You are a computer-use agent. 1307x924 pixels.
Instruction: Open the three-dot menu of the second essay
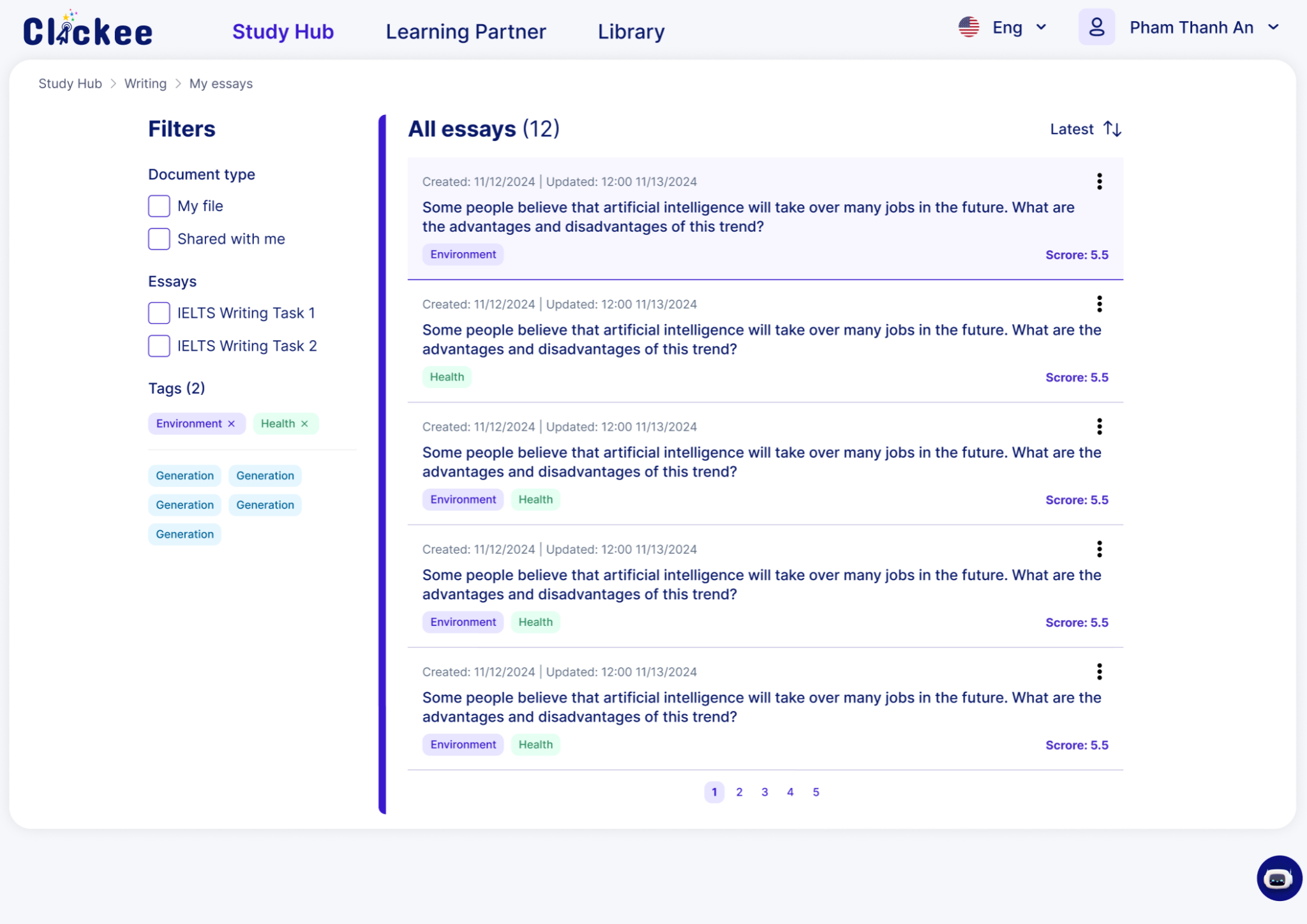pyautogui.click(x=1099, y=304)
